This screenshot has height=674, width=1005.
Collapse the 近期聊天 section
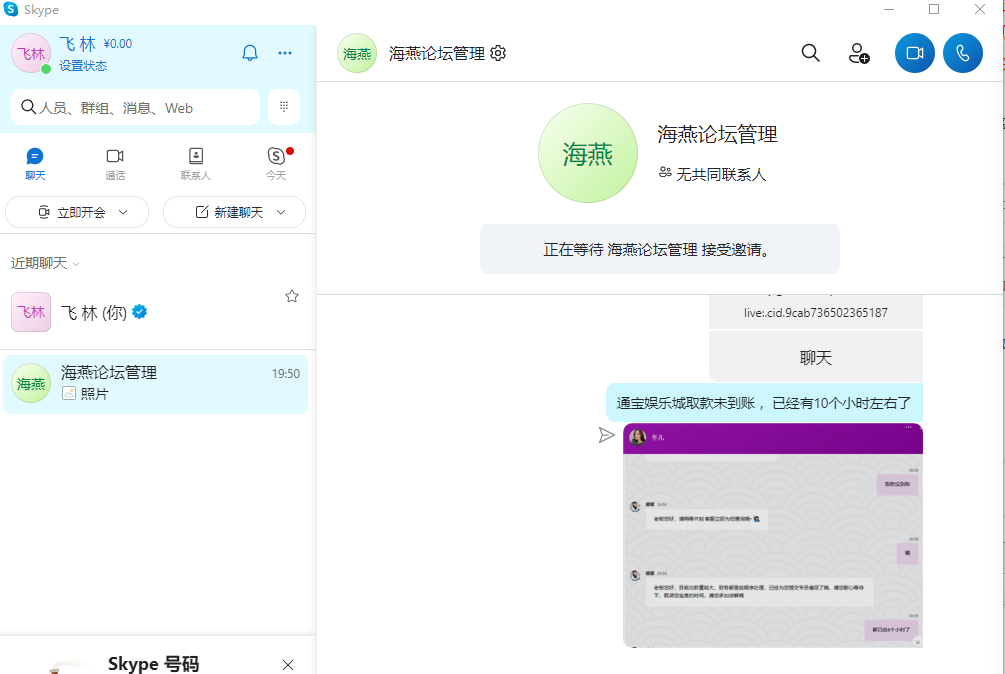(x=45, y=263)
